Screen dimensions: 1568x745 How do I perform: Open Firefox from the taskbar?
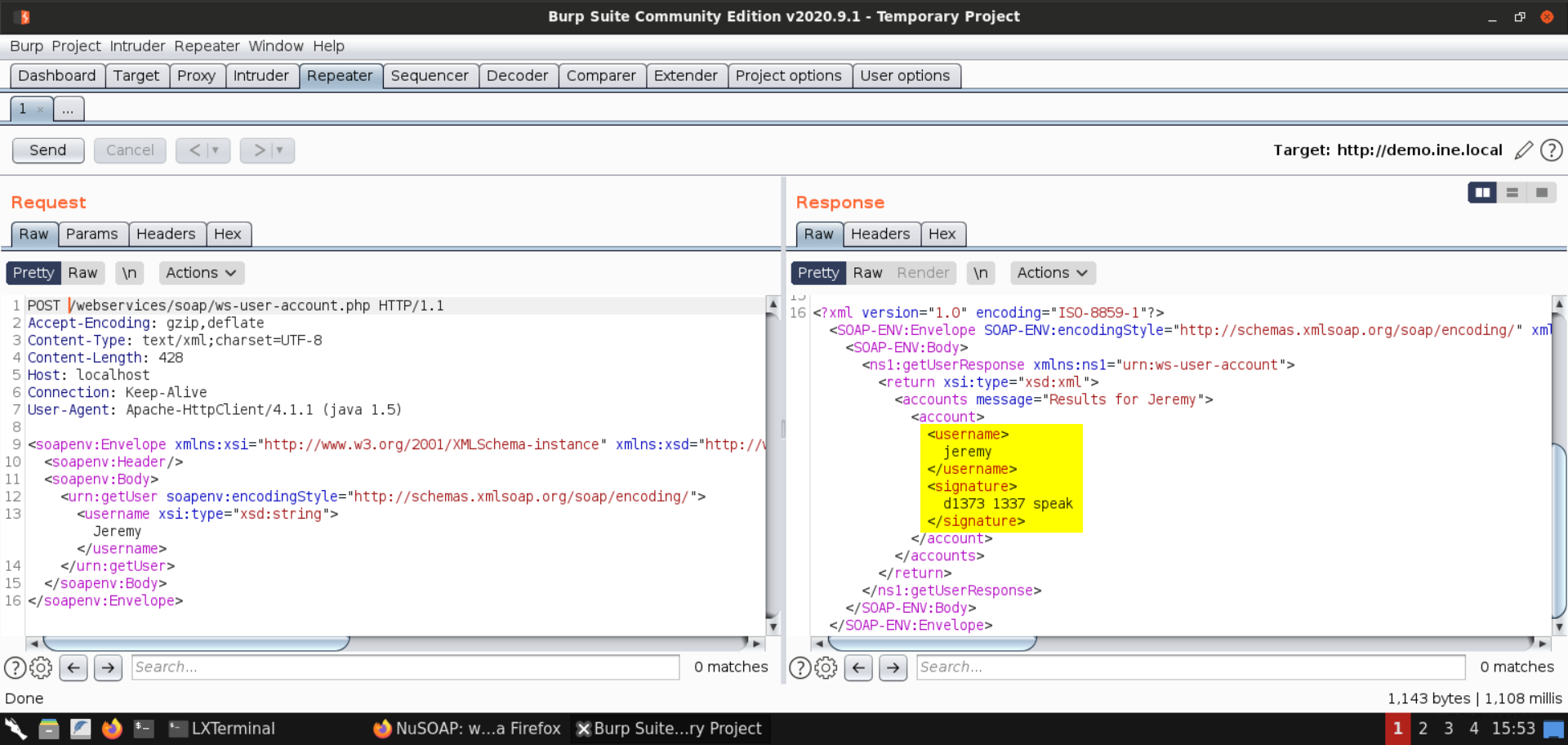[112, 729]
